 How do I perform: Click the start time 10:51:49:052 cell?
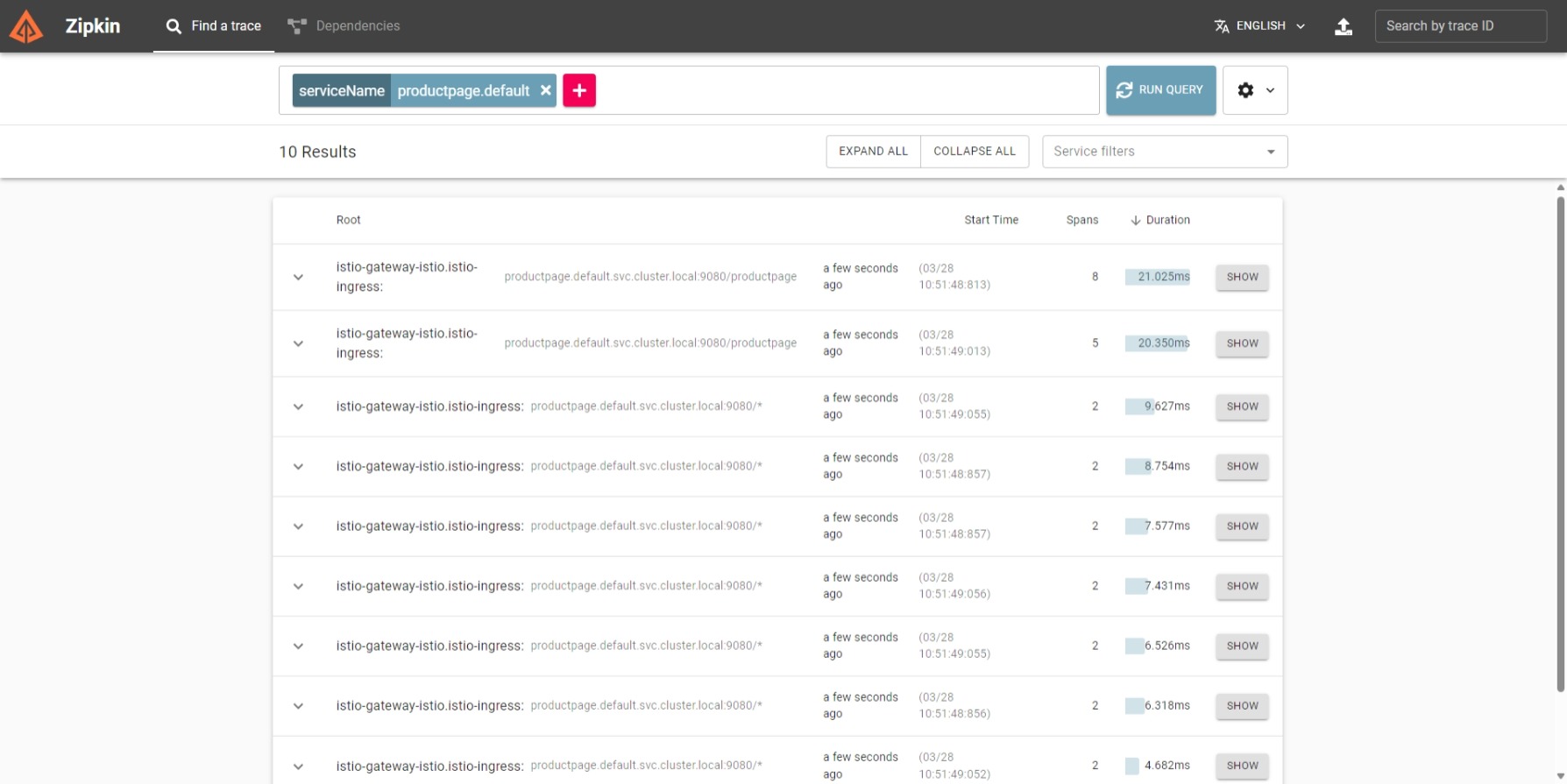tap(954, 766)
